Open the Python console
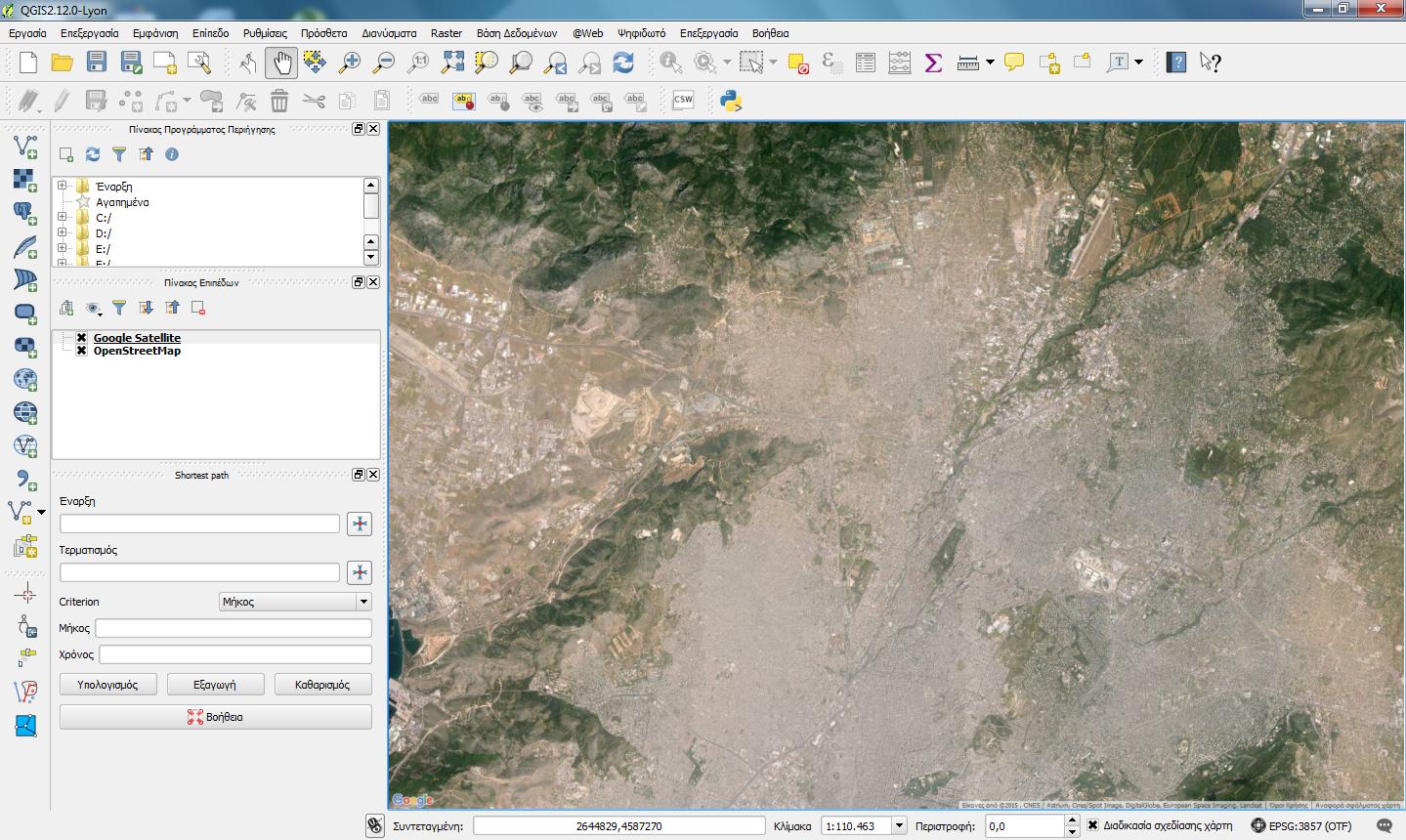Image resolution: width=1406 pixels, height=840 pixels. (731, 100)
